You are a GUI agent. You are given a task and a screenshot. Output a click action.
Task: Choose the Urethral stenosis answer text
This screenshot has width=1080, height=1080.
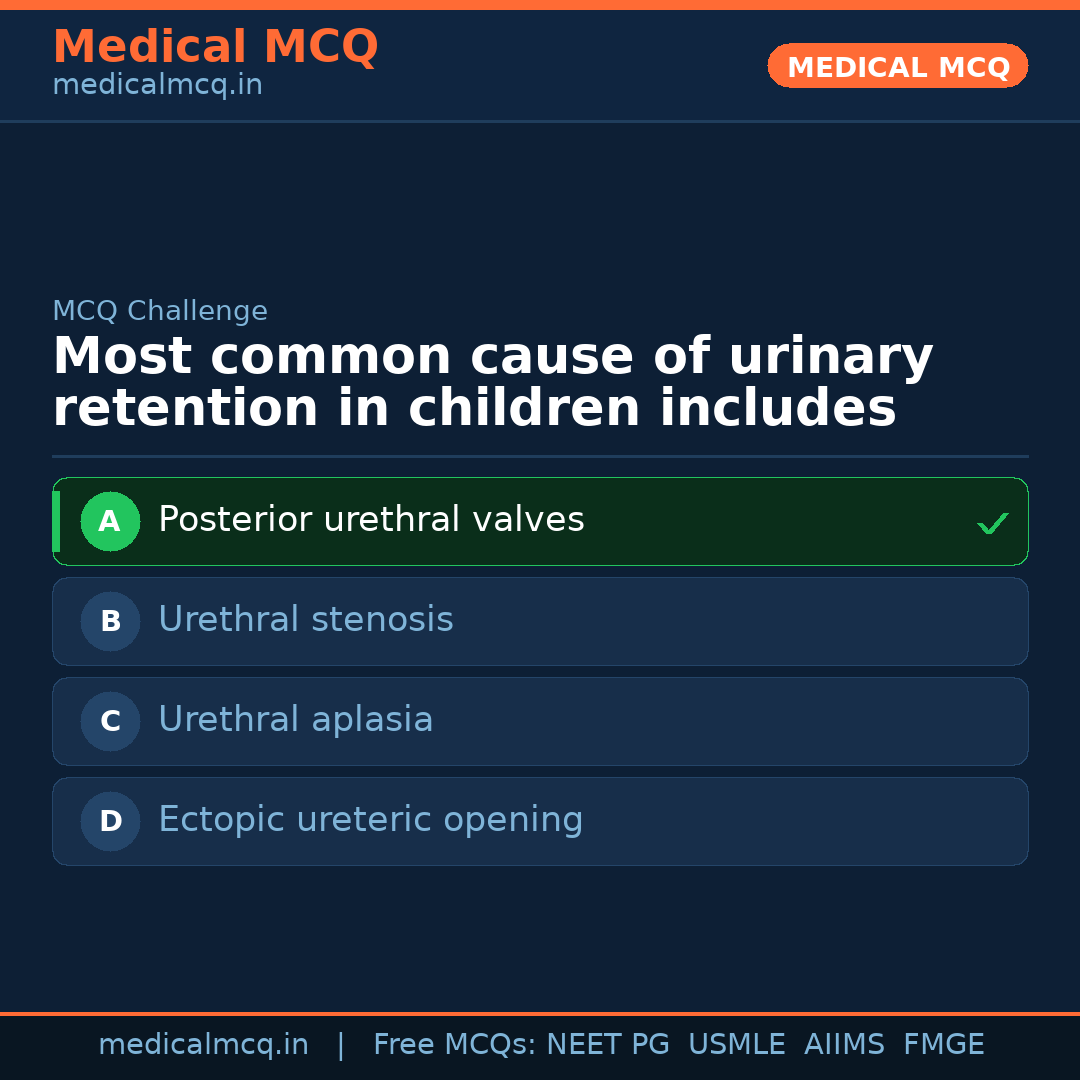point(305,620)
